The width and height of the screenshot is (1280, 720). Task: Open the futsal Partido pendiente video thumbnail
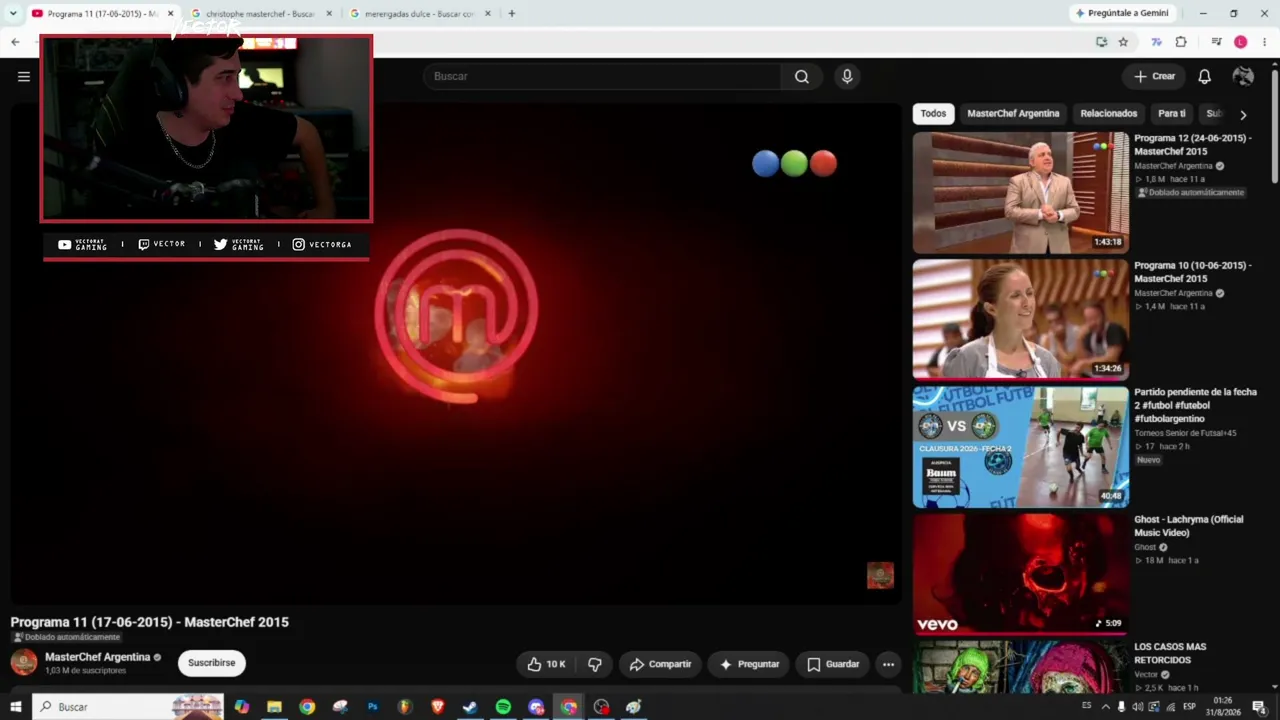[1021, 447]
